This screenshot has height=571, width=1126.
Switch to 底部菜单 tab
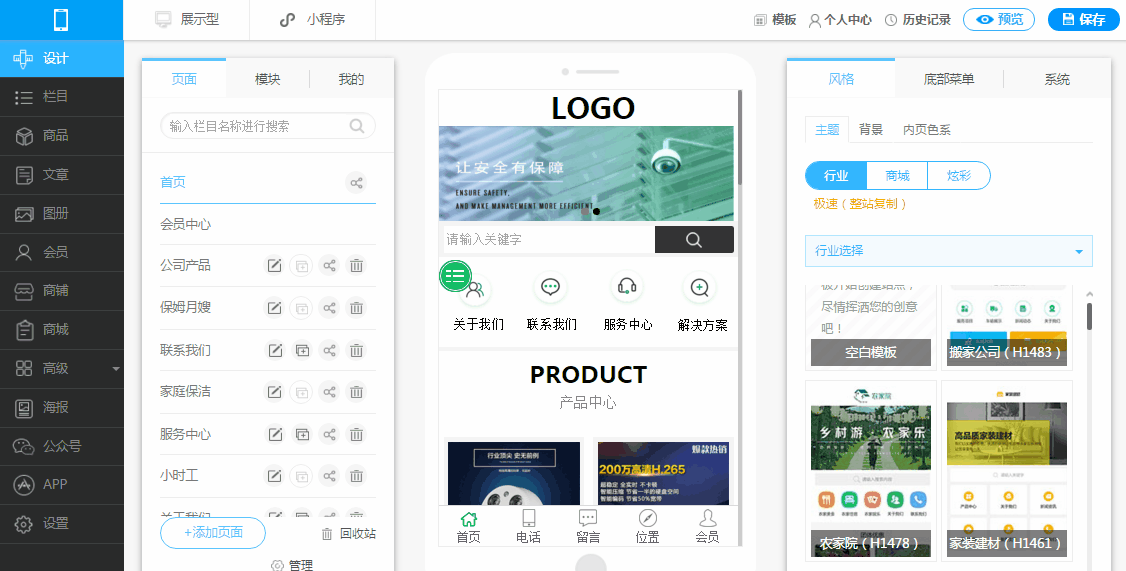(949, 79)
